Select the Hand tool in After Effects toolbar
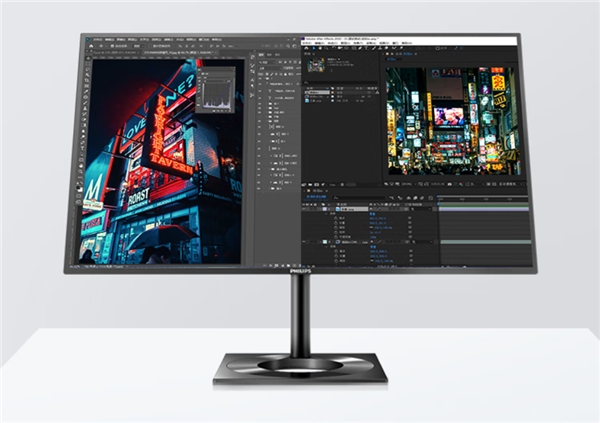The height and width of the screenshot is (423, 600). coord(320,48)
